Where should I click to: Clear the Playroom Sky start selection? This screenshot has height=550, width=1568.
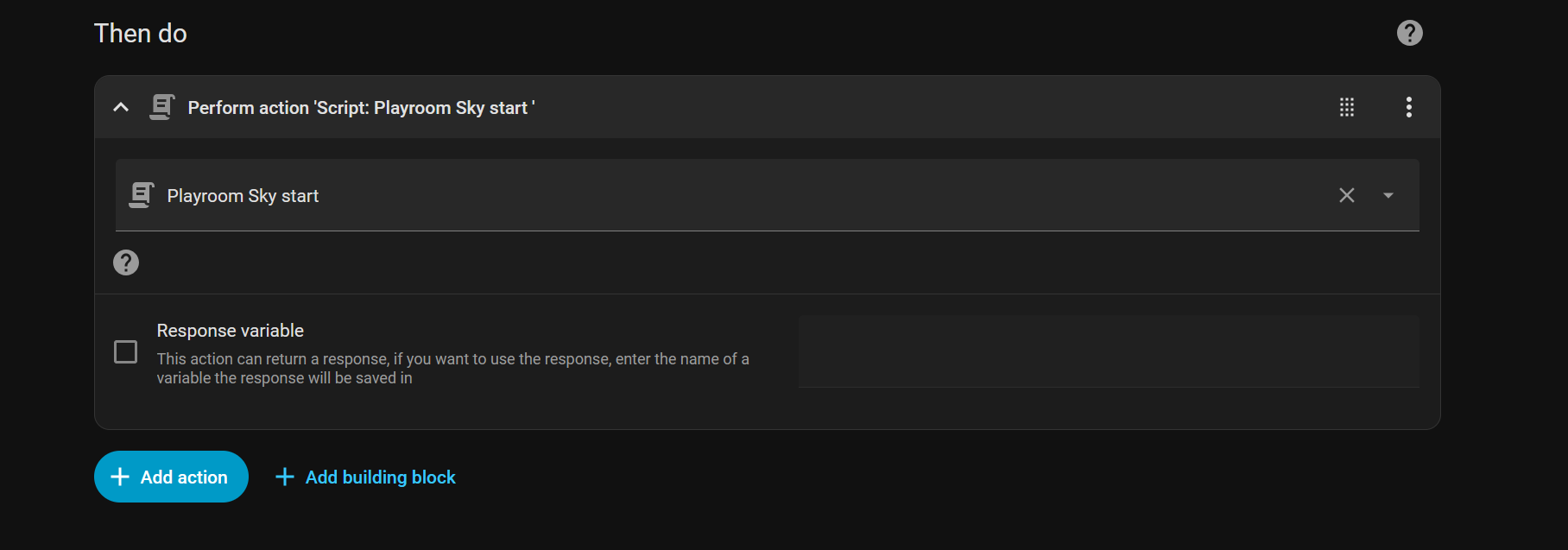click(x=1346, y=195)
